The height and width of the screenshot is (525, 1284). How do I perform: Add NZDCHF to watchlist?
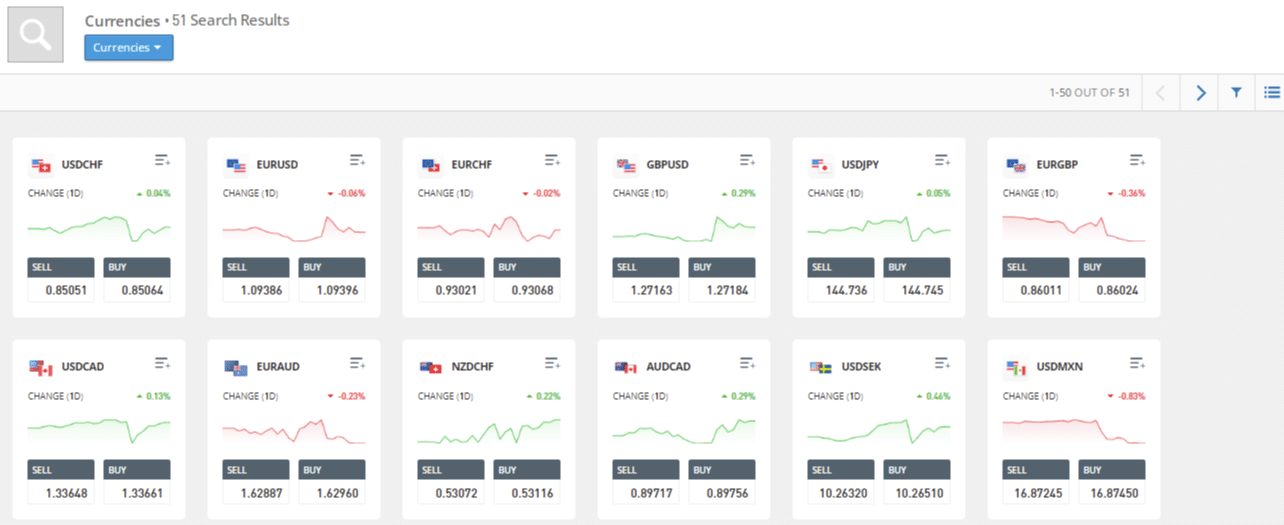[553, 362]
